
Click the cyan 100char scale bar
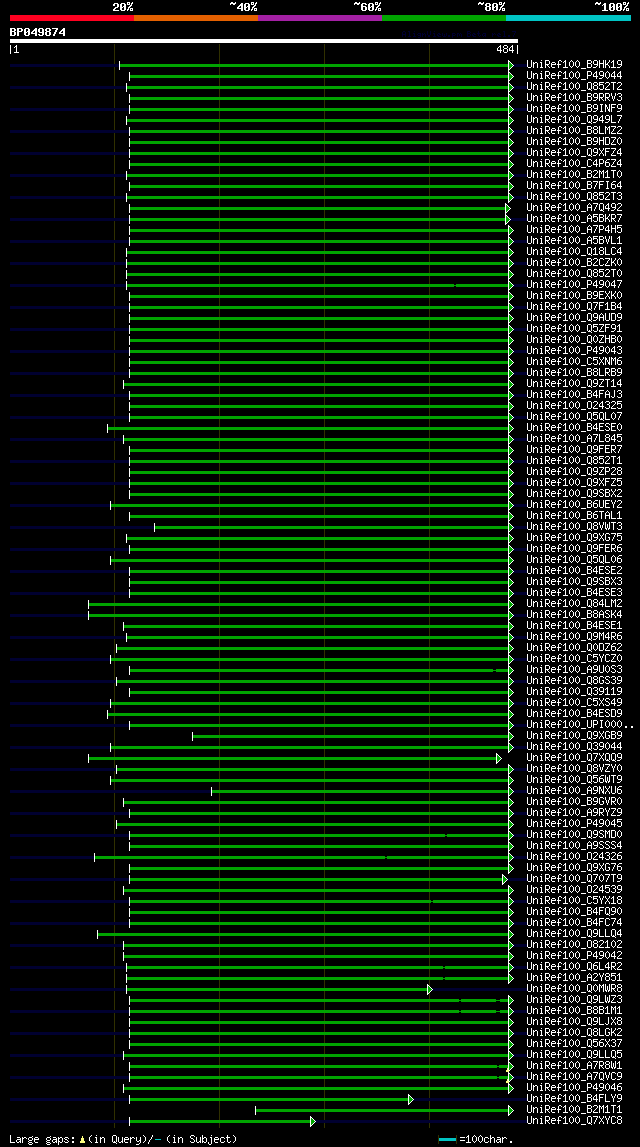[x=448, y=1140]
